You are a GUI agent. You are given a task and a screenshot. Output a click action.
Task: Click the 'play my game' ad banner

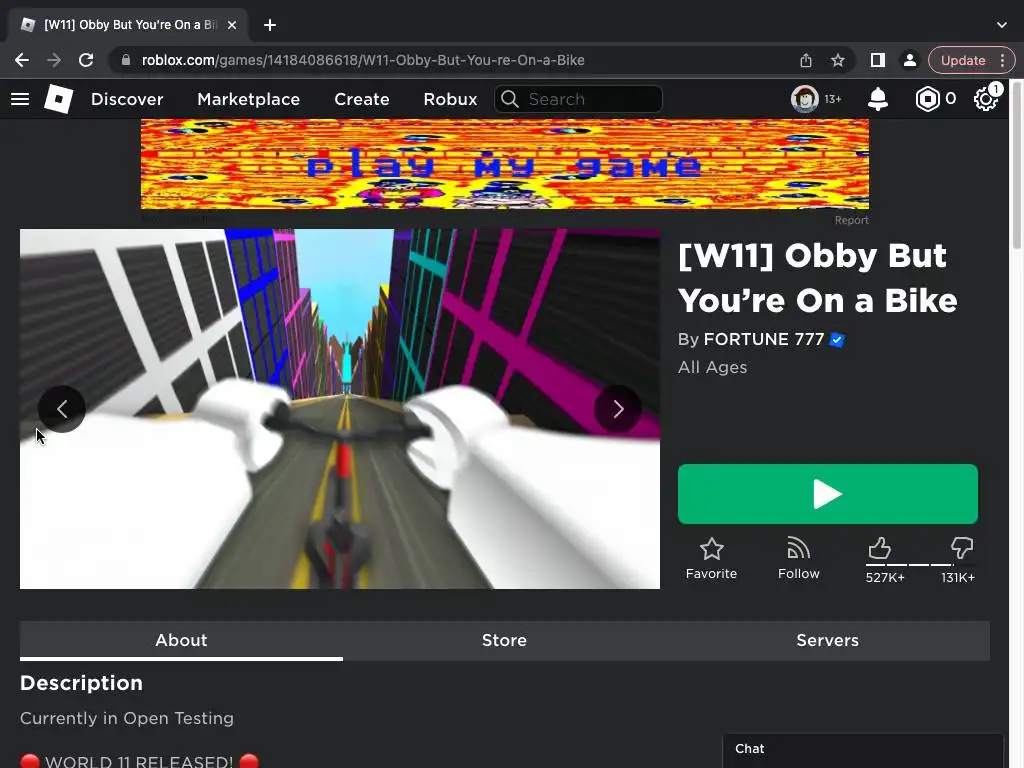[505, 164]
